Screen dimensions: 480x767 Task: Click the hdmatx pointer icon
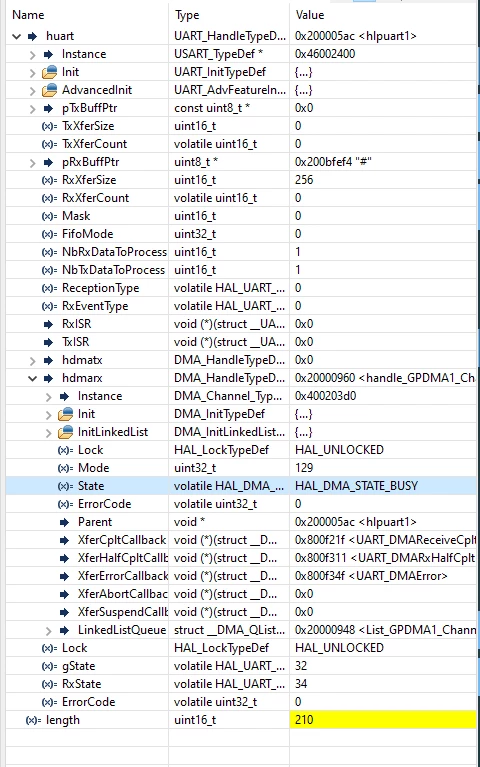click(x=48, y=361)
